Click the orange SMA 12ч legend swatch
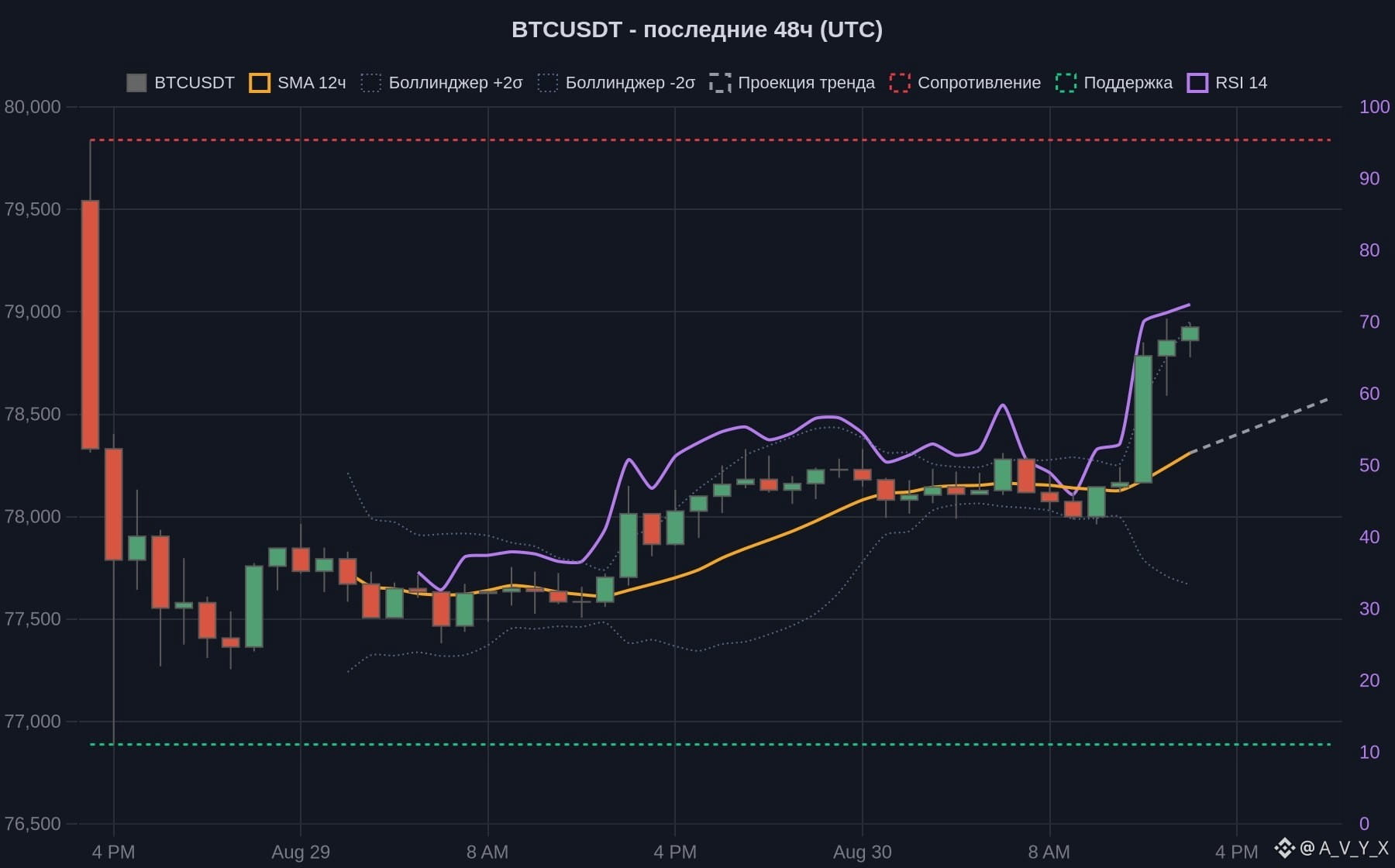The image size is (1395, 868). pyautogui.click(x=260, y=83)
